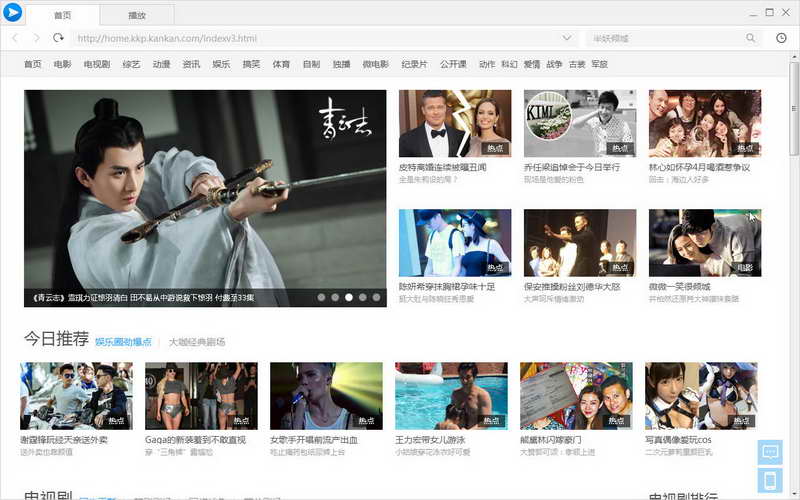Click the Kankan player logo icon

click(x=13, y=13)
